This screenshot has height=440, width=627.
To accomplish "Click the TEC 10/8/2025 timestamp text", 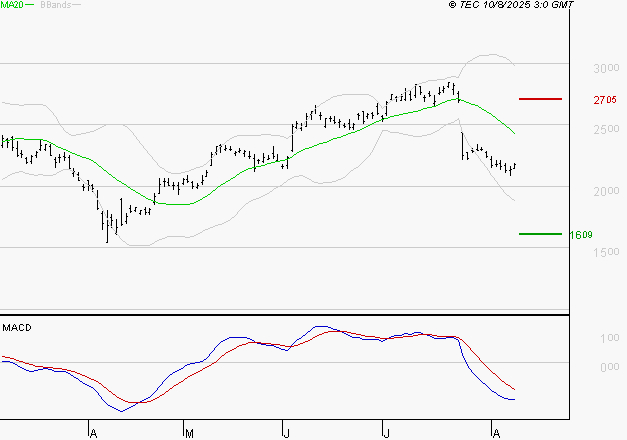I will point(511,5).
